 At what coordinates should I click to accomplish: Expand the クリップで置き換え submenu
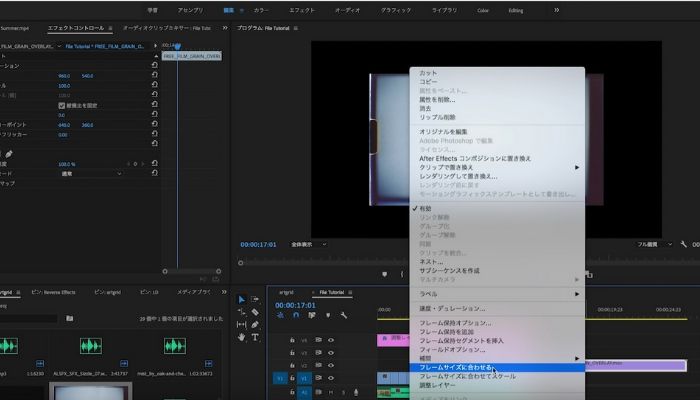pos(497,167)
